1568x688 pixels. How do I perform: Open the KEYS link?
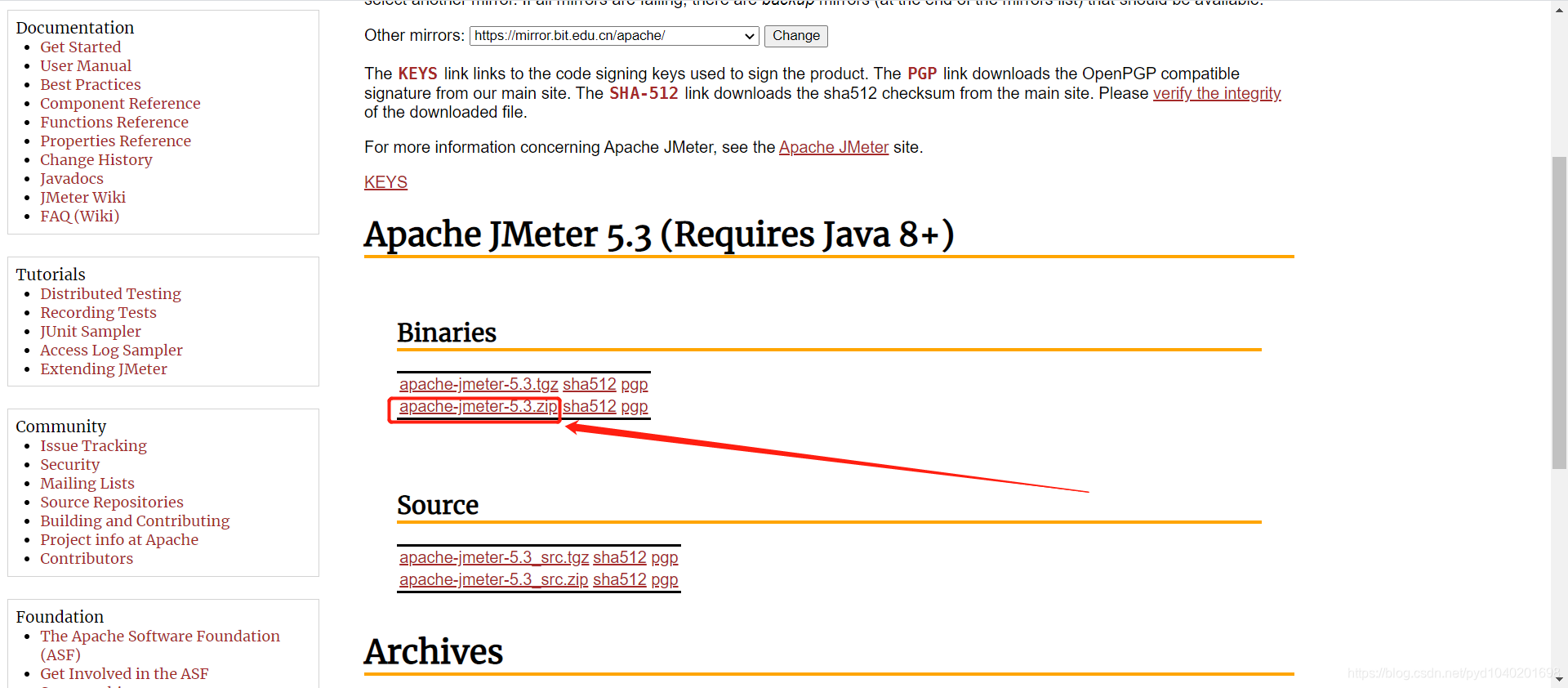tap(385, 182)
